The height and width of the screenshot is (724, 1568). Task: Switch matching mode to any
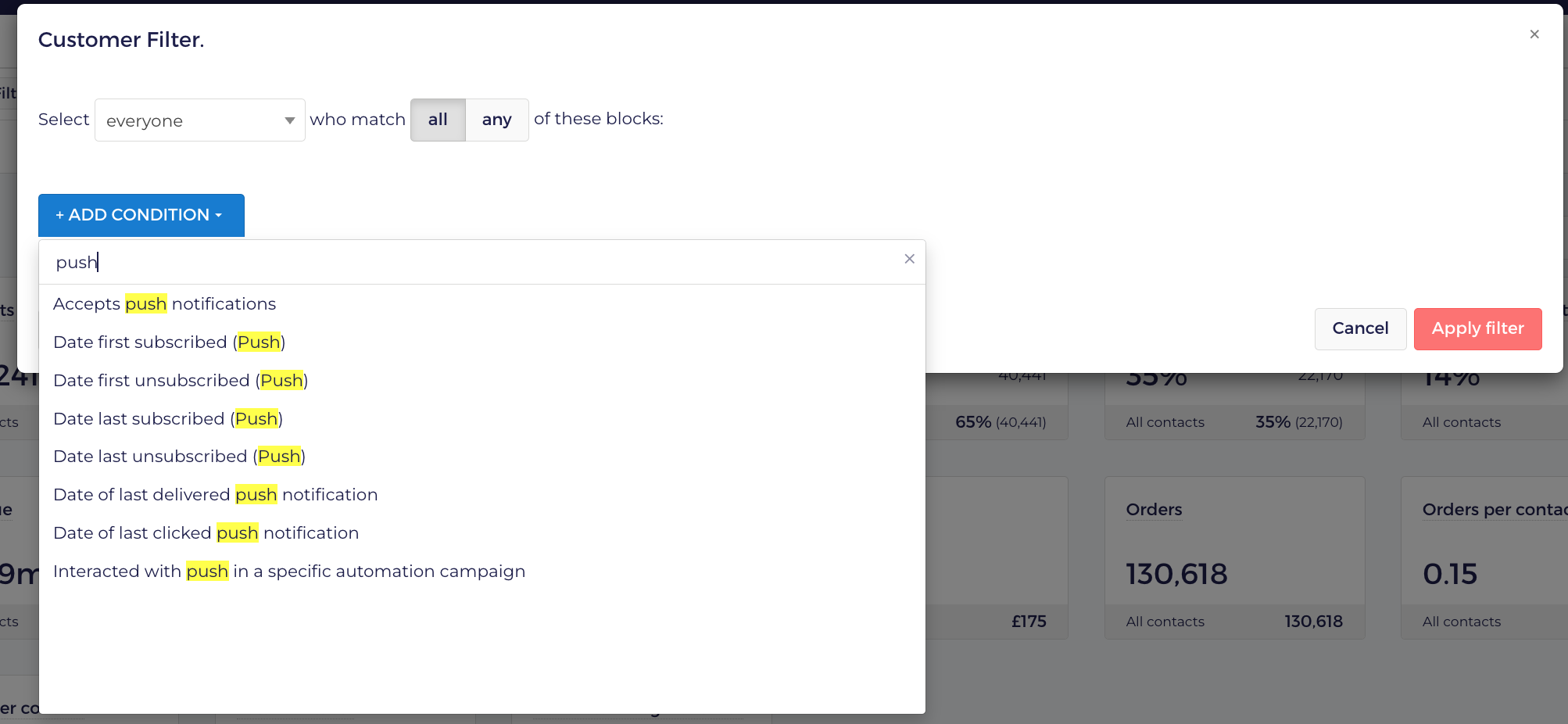(x=496, y=120)
